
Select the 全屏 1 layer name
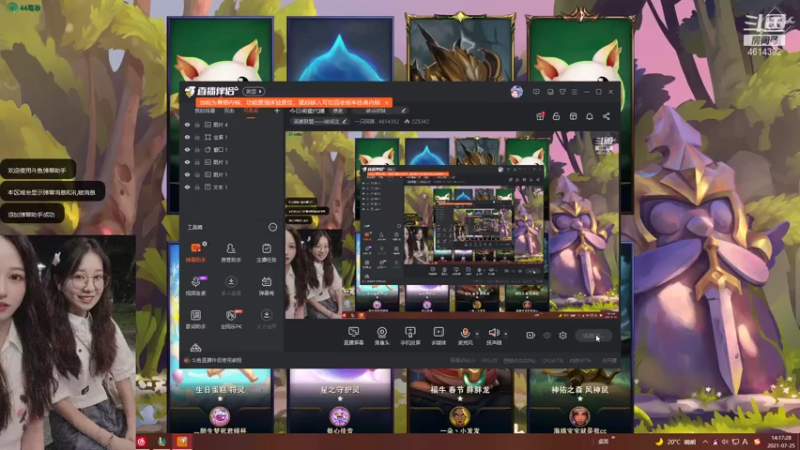(x=220, y=137)
